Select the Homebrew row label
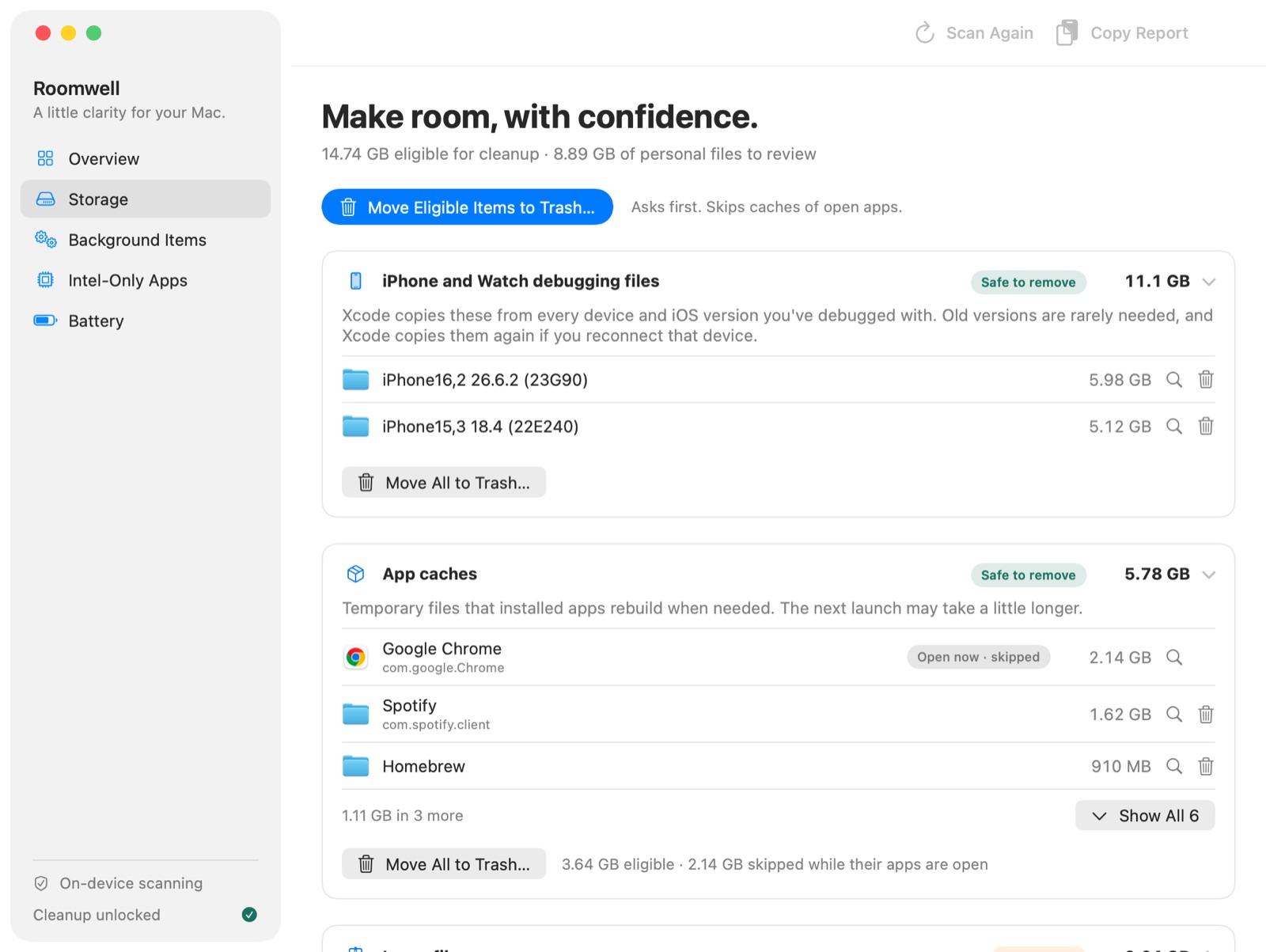Image resolution: width=1266 pixels, height=952 pixels. (424, 766)
